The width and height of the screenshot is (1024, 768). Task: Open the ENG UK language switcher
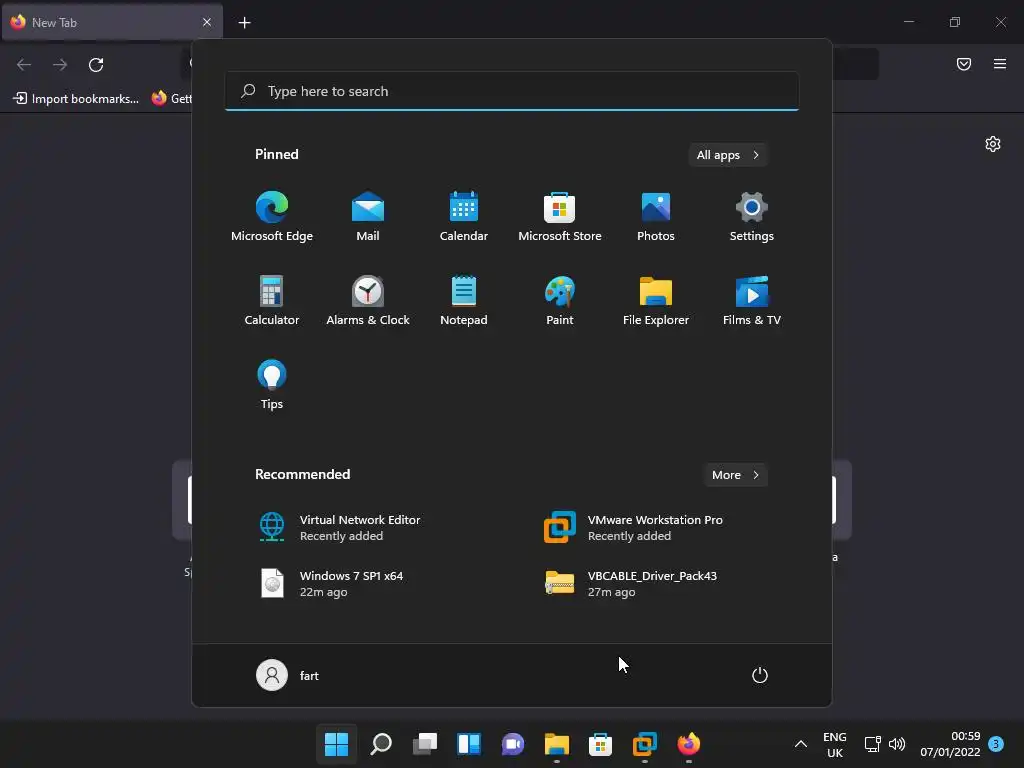pos(835,744)
